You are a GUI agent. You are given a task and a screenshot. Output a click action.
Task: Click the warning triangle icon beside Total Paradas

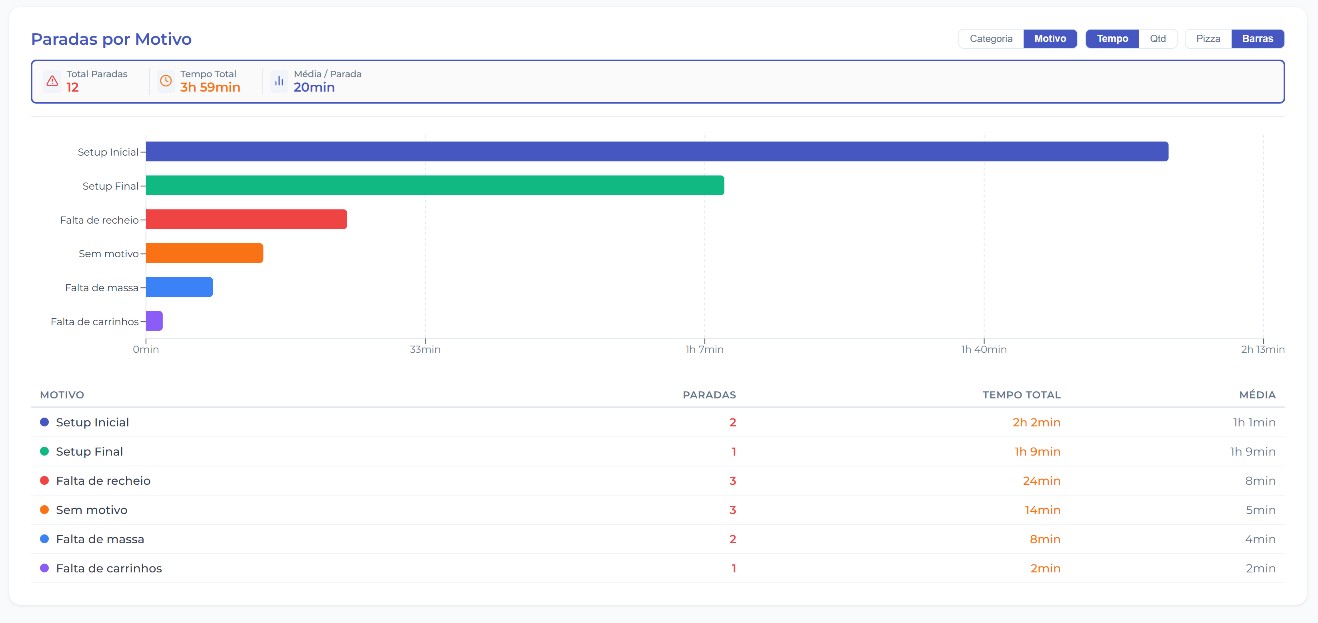[52, 81]
